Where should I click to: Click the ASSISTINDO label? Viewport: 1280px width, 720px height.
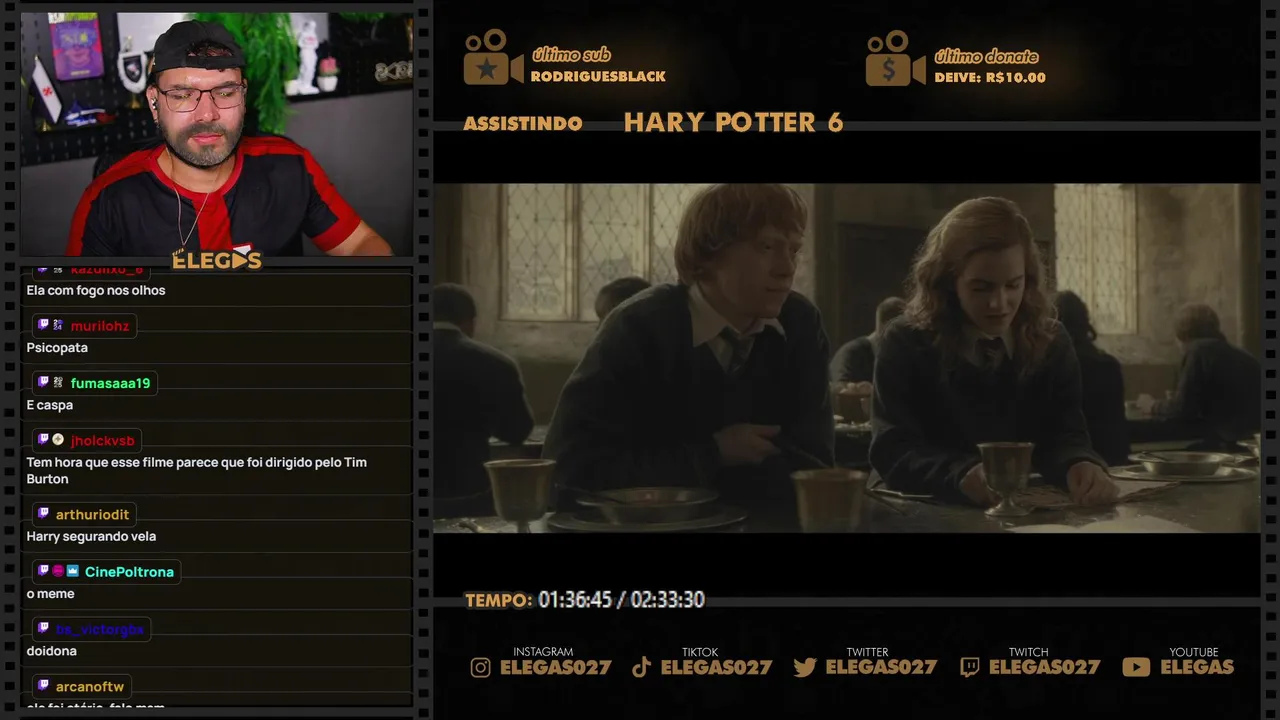click(523, 124)
